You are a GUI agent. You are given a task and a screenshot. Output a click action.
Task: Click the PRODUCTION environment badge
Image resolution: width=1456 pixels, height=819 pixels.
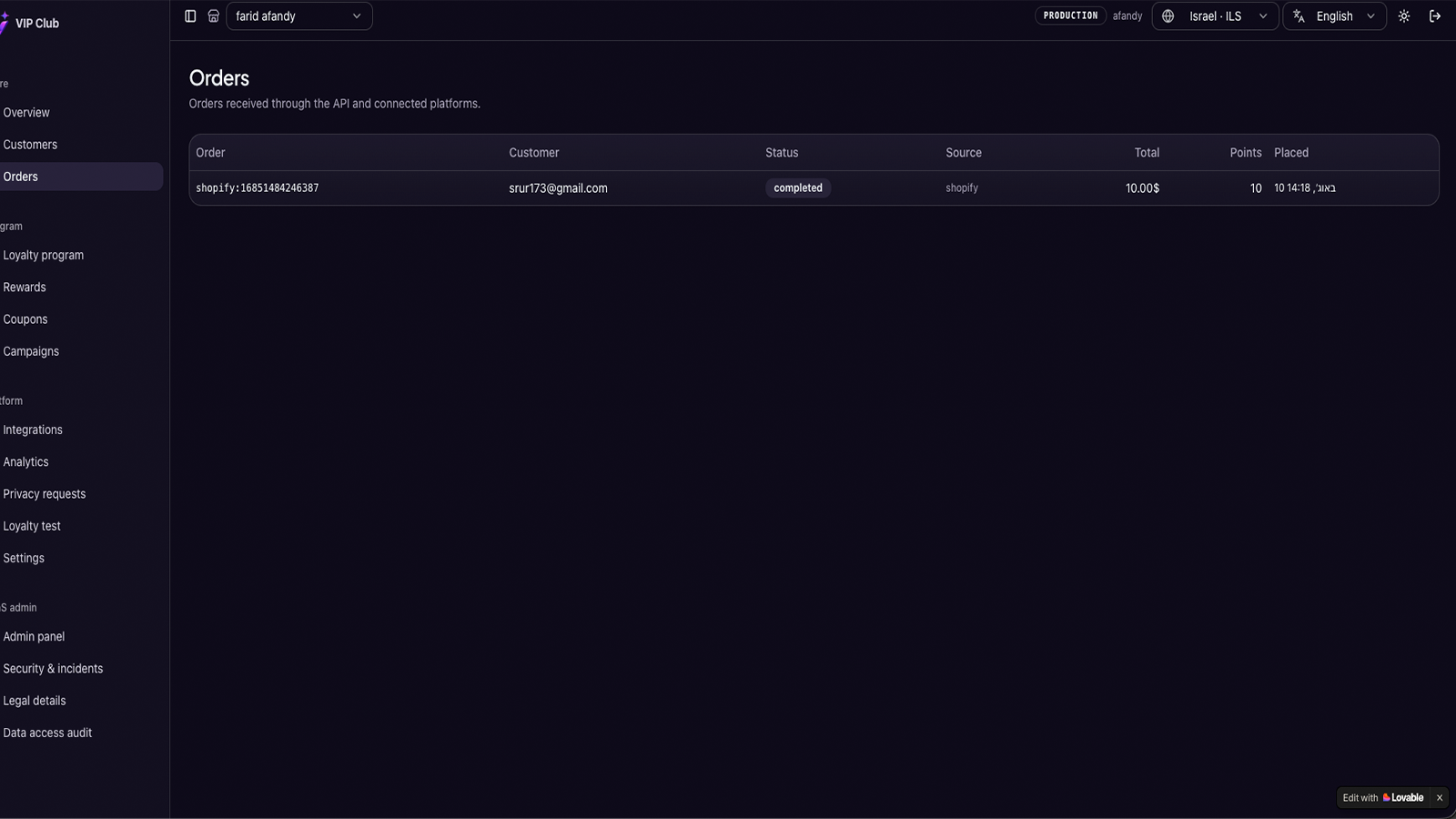pyautogui.click(x=1070, y=16)
